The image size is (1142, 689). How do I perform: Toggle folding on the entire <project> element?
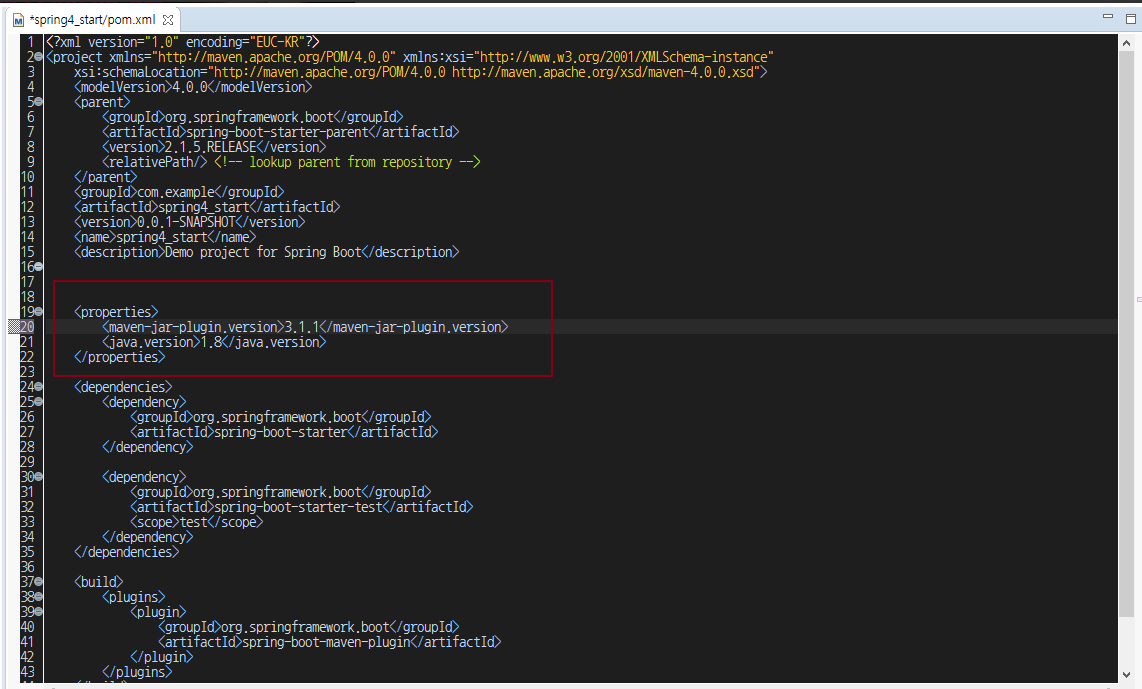[37, 56]
